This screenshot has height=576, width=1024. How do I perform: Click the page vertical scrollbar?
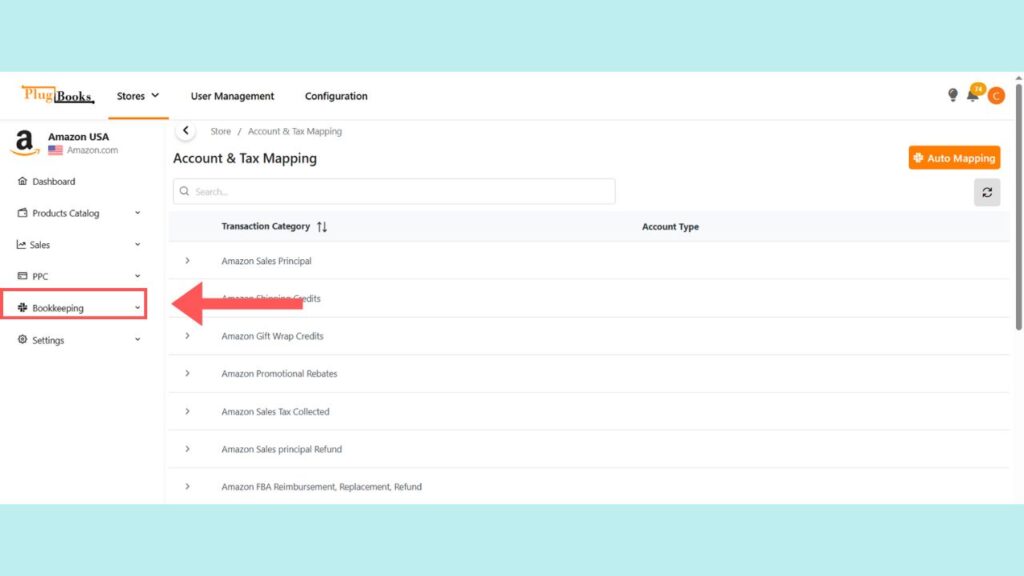click(x=1019, y=206)
